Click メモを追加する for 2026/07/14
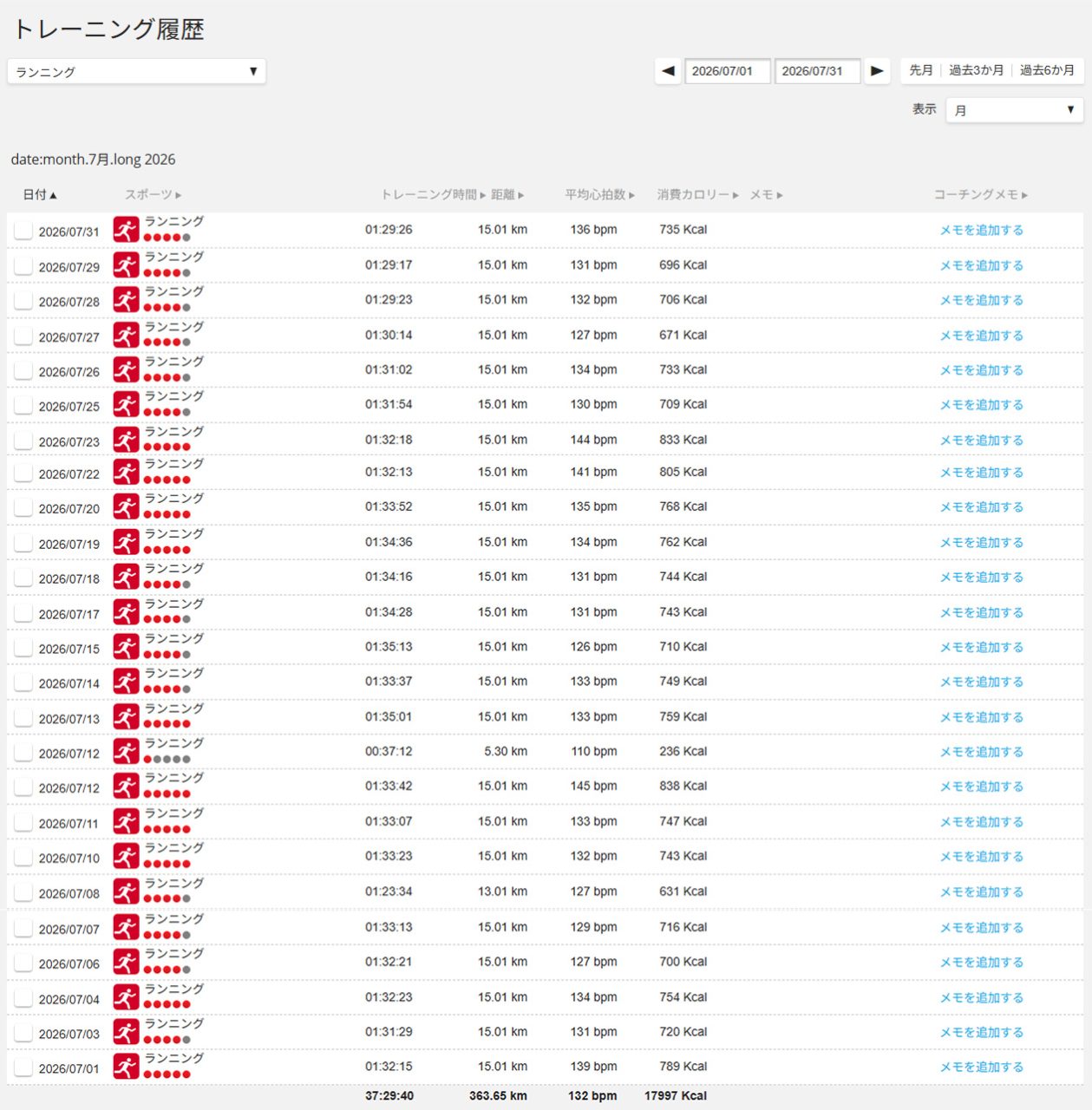The width and height of the screenshot is (1092, 1110). pyautogui.click(x=982, y=682)
